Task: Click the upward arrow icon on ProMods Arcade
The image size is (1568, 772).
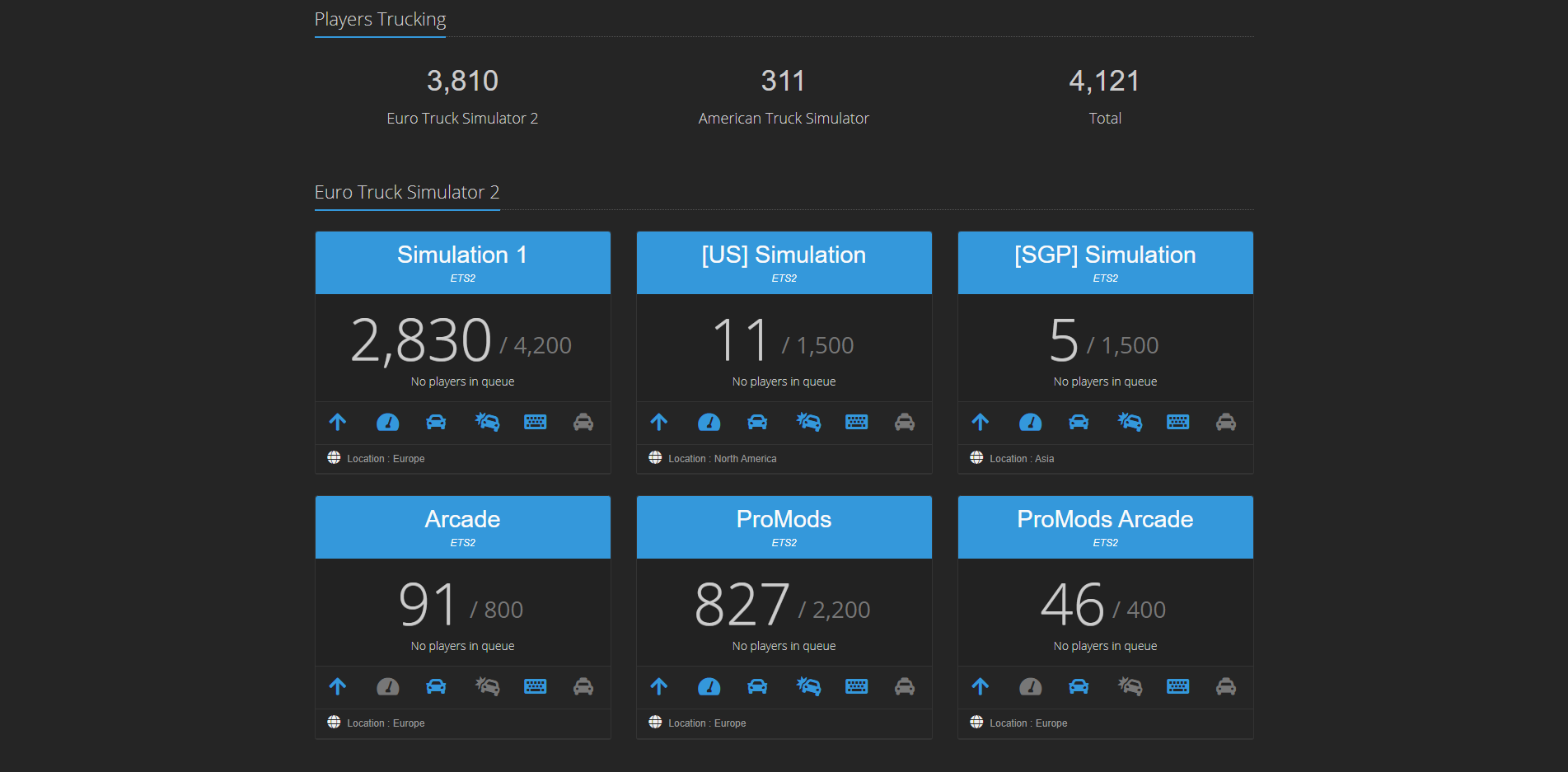Action: click(x=981, y=686)
